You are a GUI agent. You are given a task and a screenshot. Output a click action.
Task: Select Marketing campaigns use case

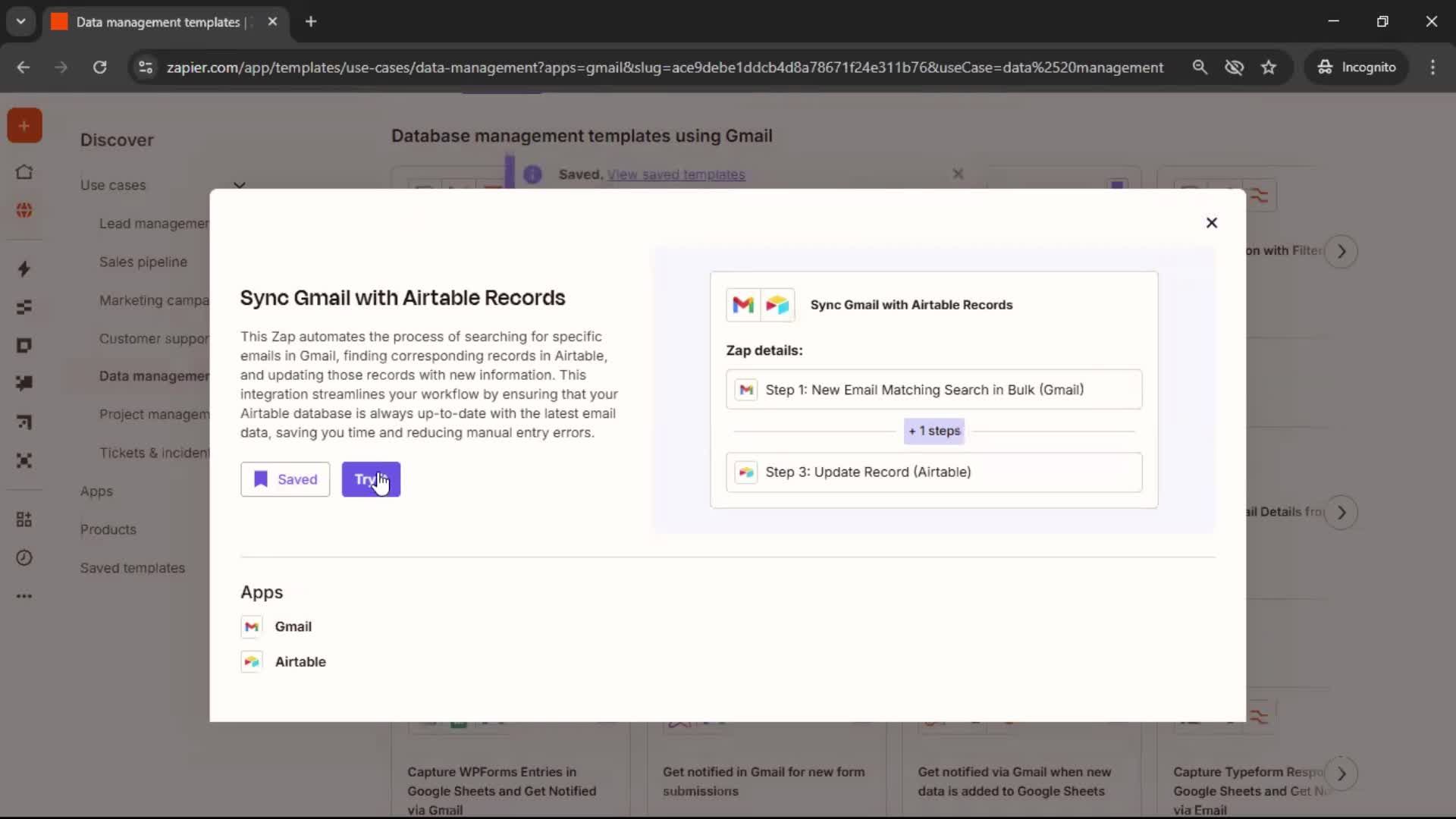154,300
